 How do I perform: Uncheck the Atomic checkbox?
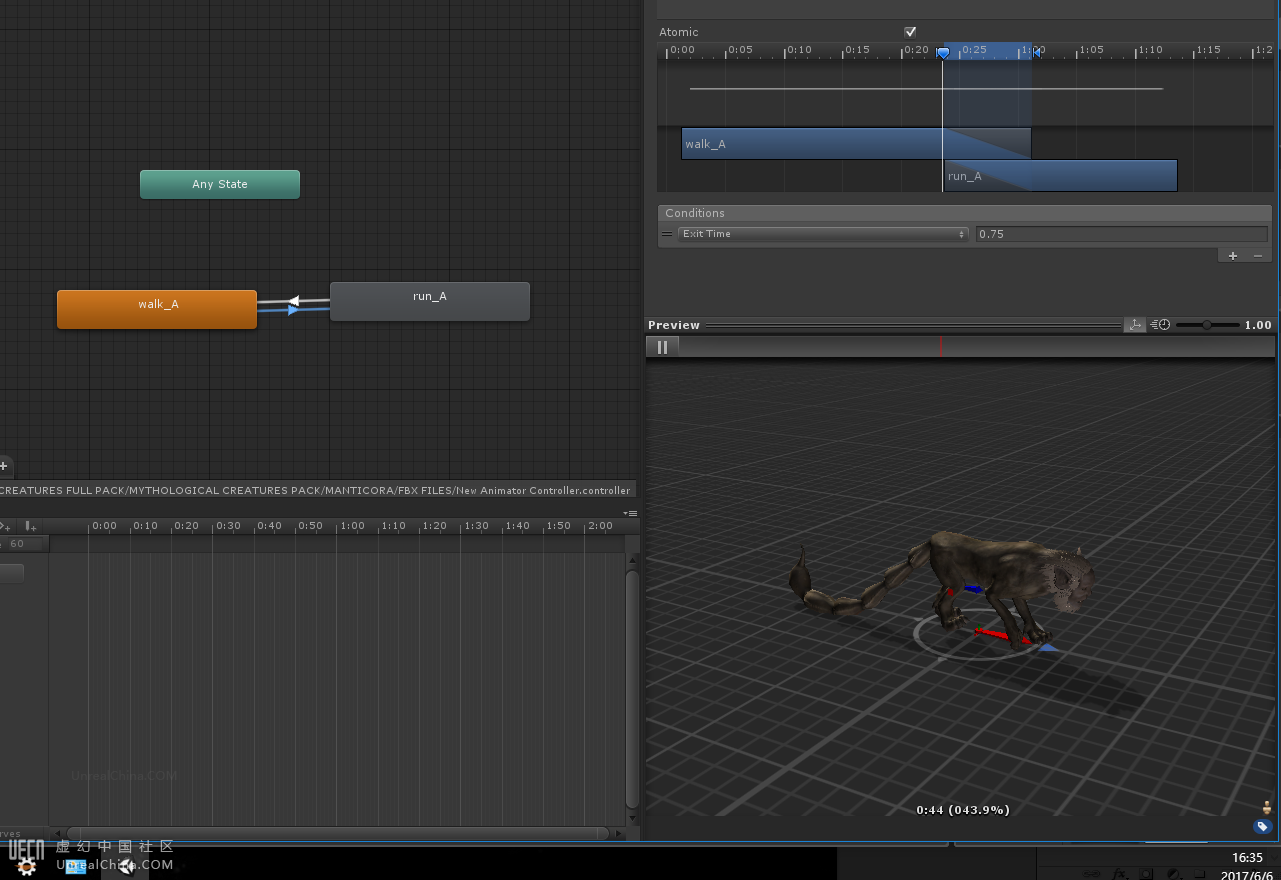[x=910, y=32]
